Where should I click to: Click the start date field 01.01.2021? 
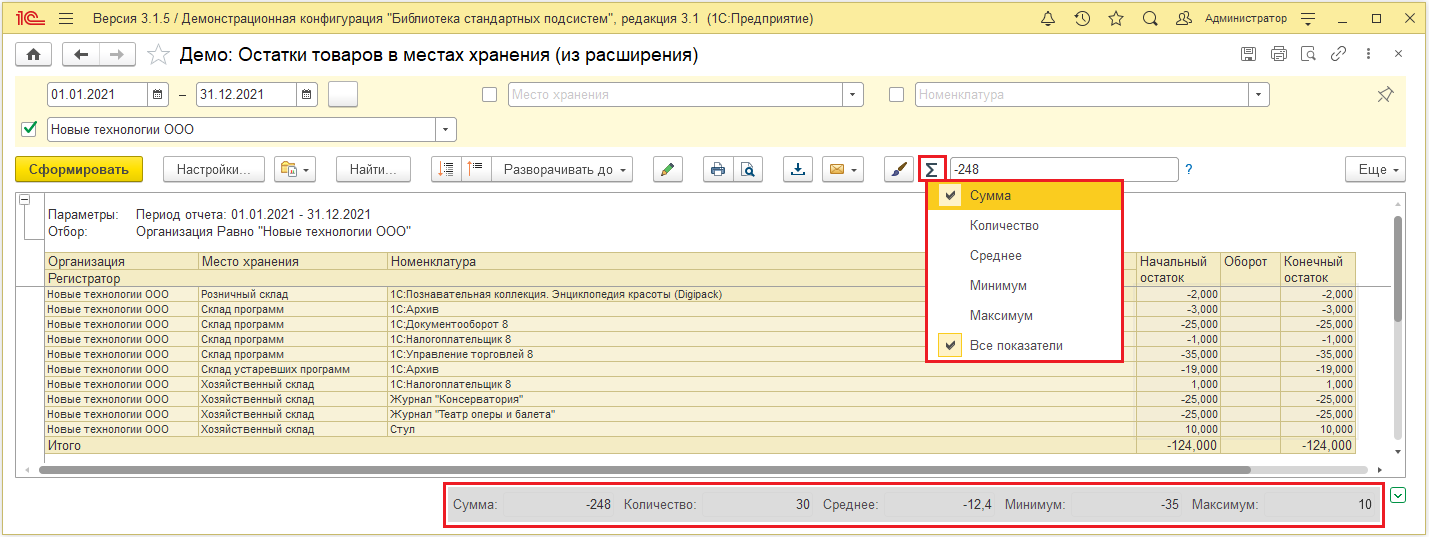(x=98, y=95)
